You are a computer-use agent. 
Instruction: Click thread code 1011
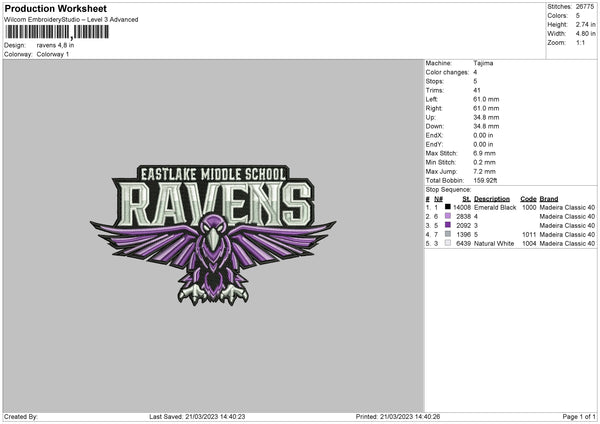[529, 235]
